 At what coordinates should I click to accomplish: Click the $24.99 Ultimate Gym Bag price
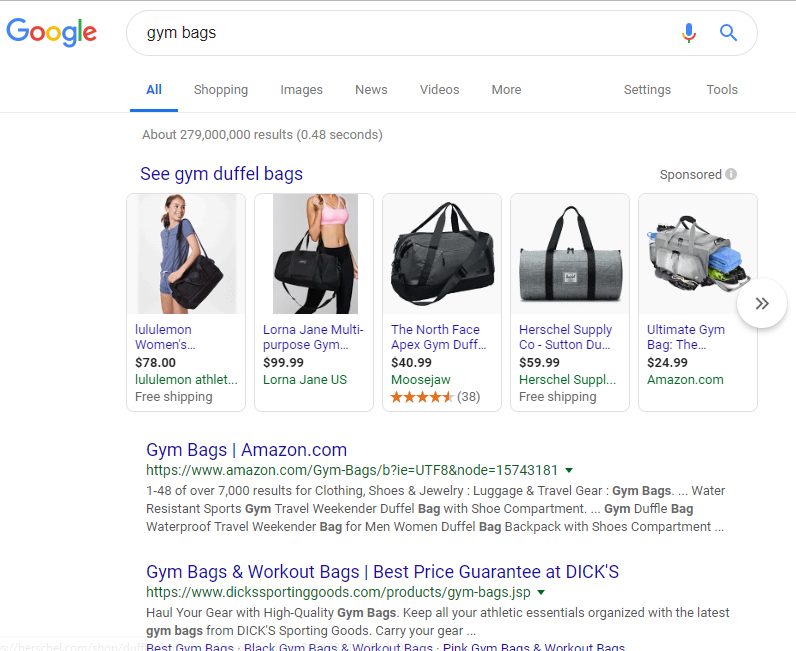[667, 363]
